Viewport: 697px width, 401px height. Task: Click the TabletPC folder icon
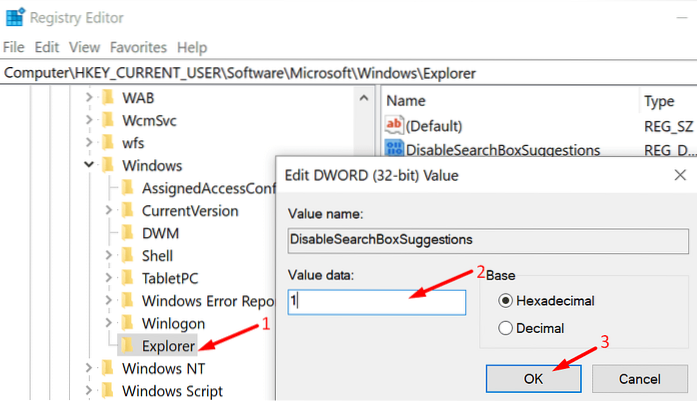coord(126,278)
